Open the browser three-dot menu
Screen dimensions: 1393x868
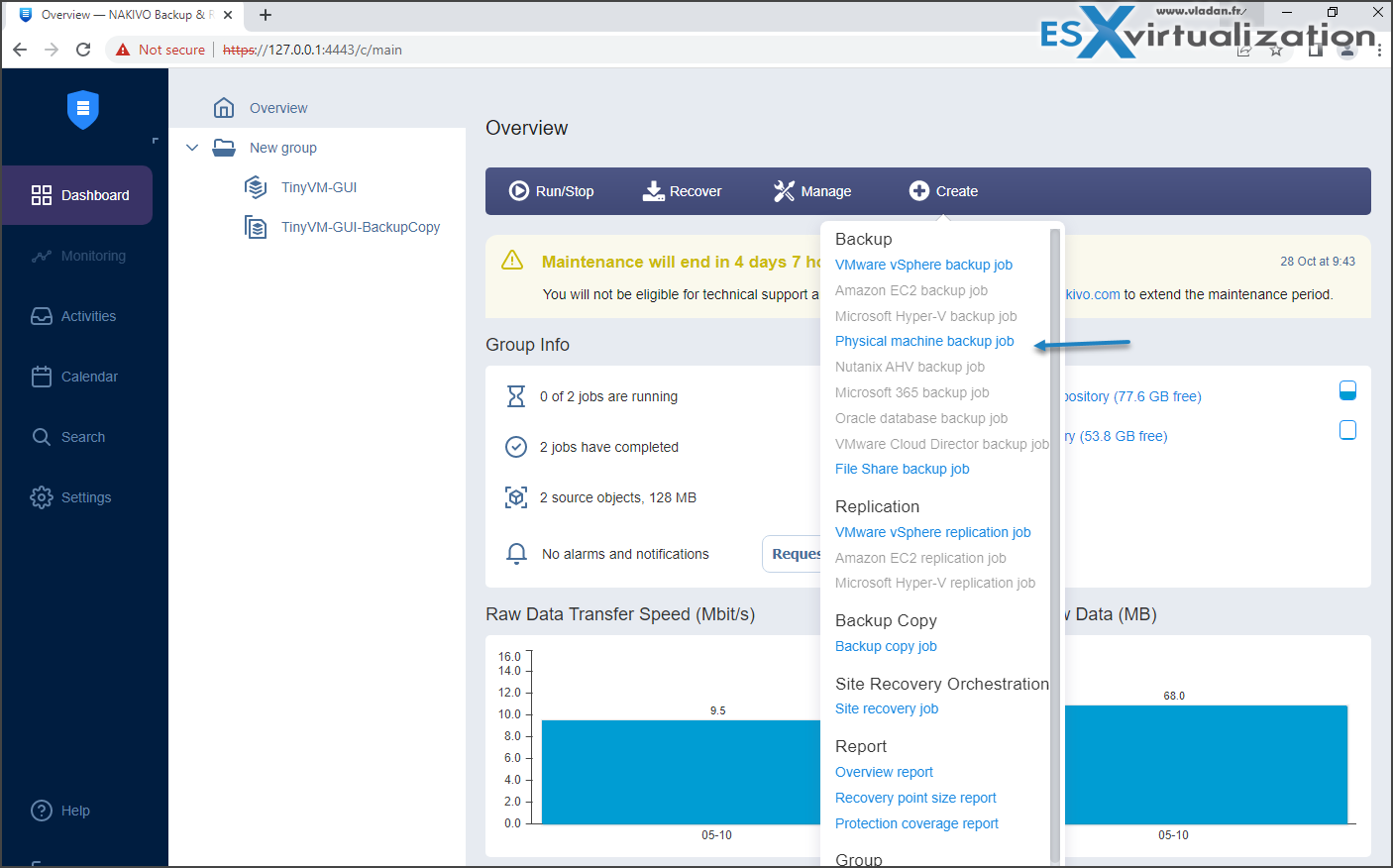point(1379,50)
